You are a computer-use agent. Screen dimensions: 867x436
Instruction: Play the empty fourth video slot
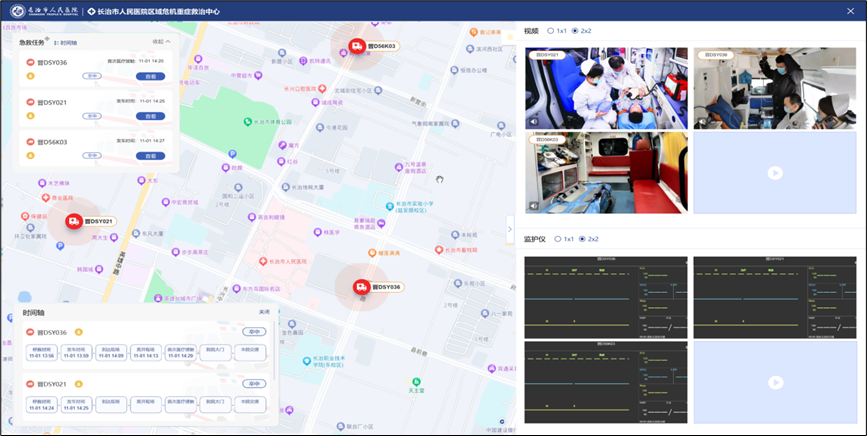click(774, 172)
